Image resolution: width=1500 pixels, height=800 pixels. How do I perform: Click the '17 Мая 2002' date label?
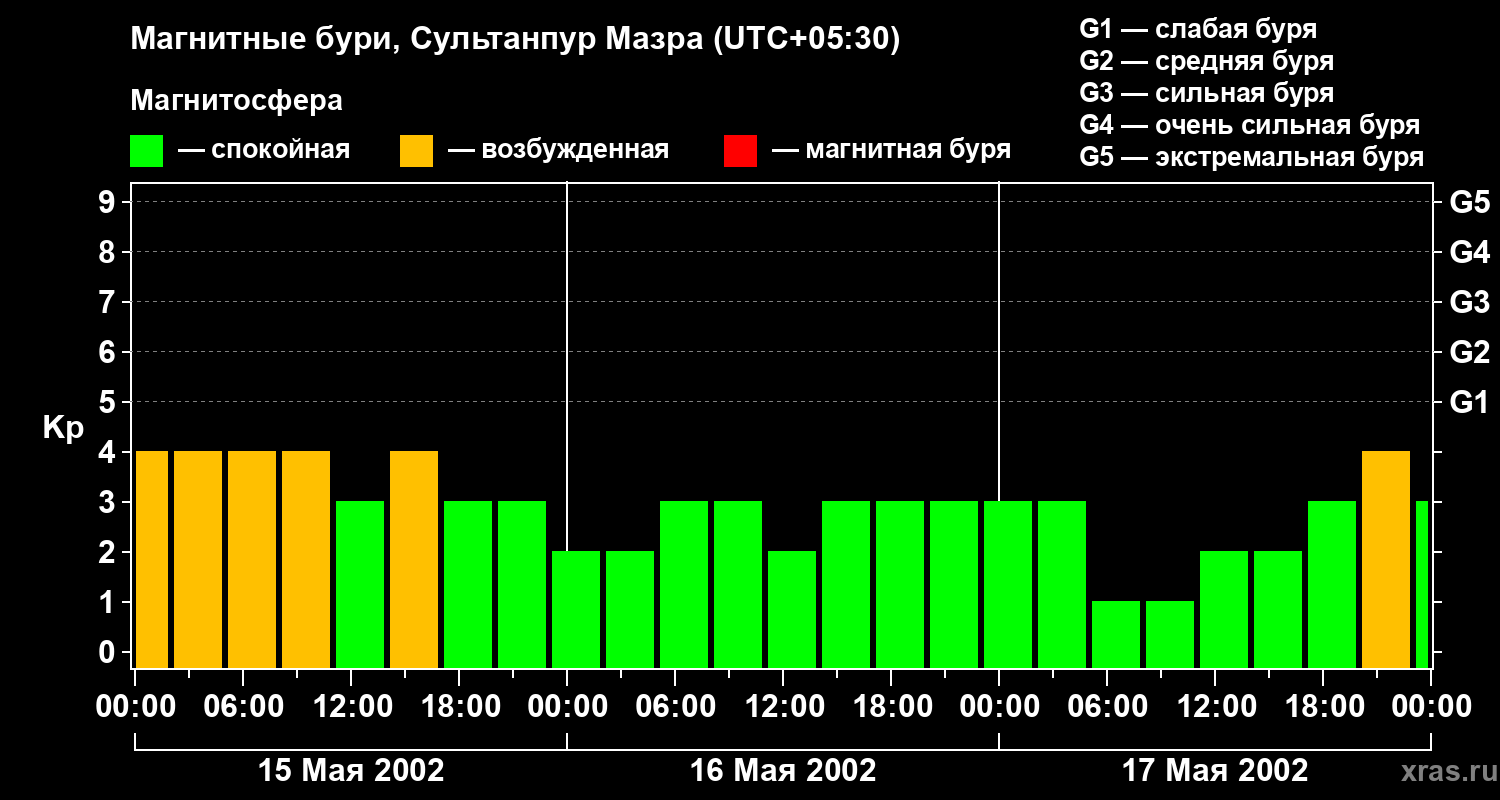click(1215, 770)
